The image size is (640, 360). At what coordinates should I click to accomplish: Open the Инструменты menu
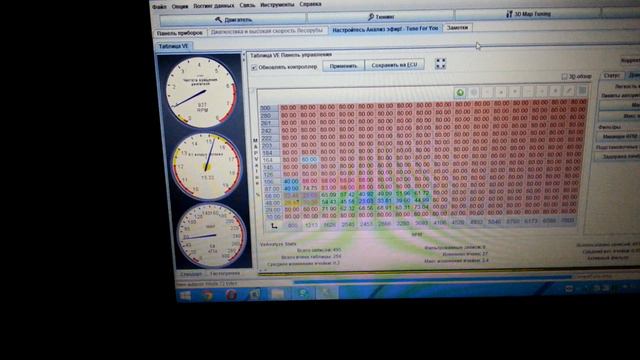pos(277,5)
